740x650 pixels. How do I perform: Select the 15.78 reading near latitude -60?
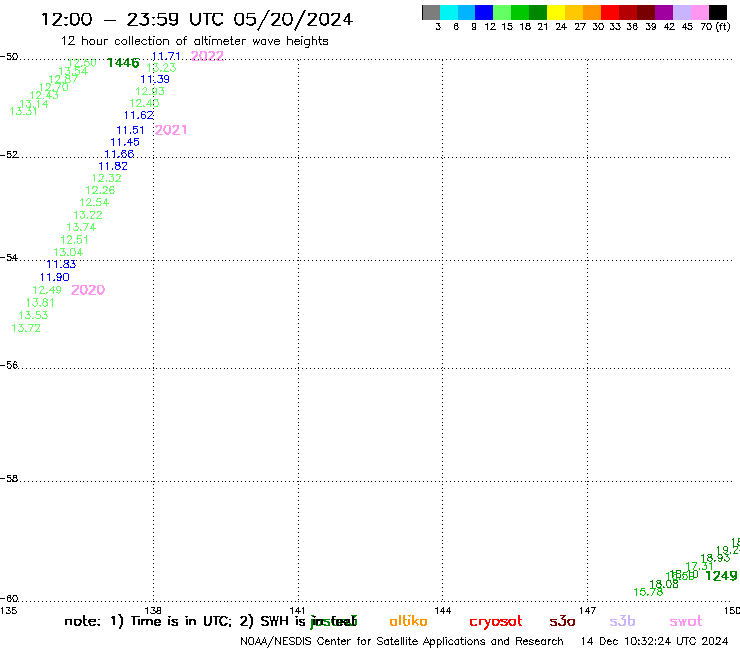tap(648, 592)
